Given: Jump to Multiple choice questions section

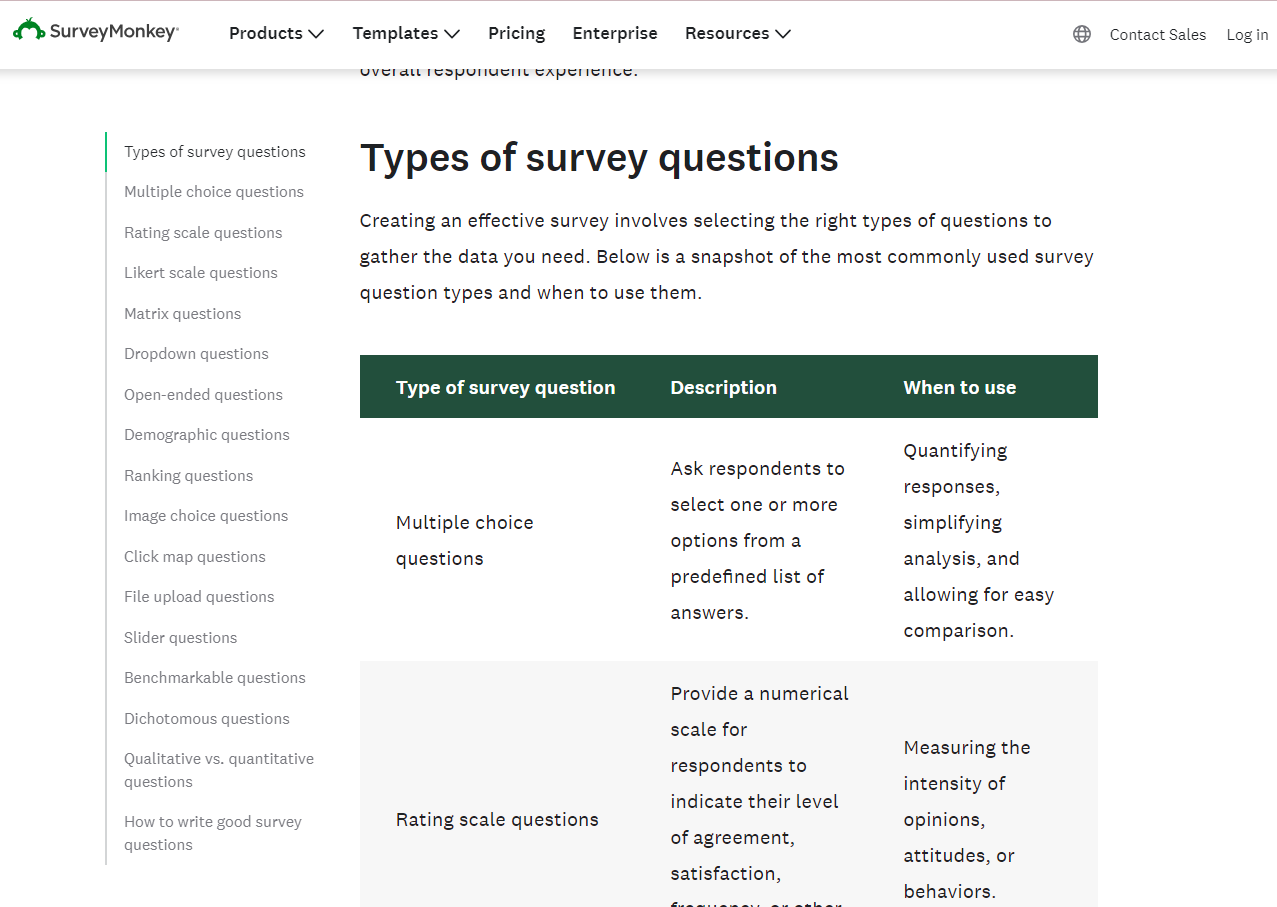Looking at the screenshot, I should (213, 191).
